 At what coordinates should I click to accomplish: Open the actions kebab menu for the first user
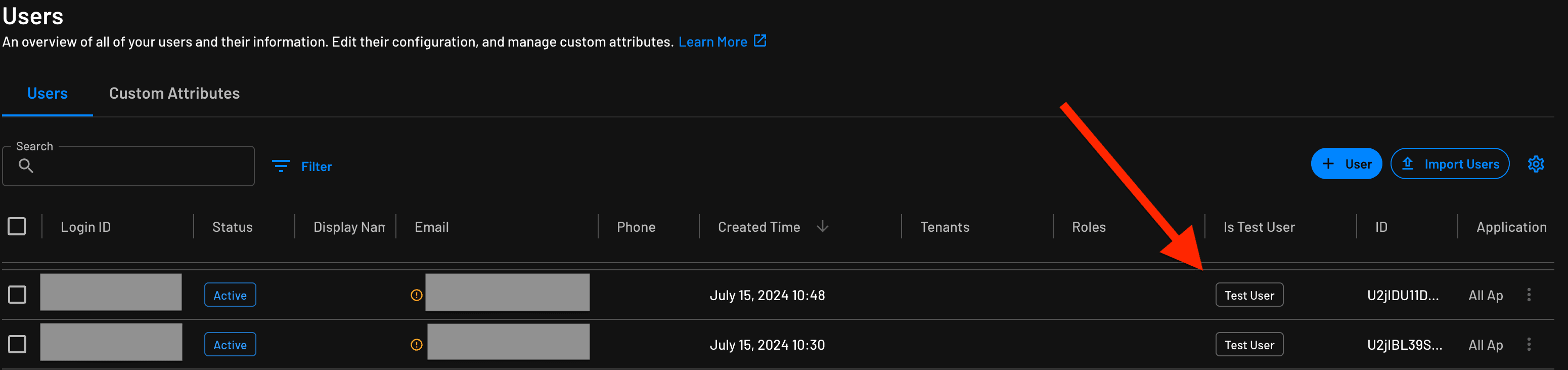(1529, 295)
